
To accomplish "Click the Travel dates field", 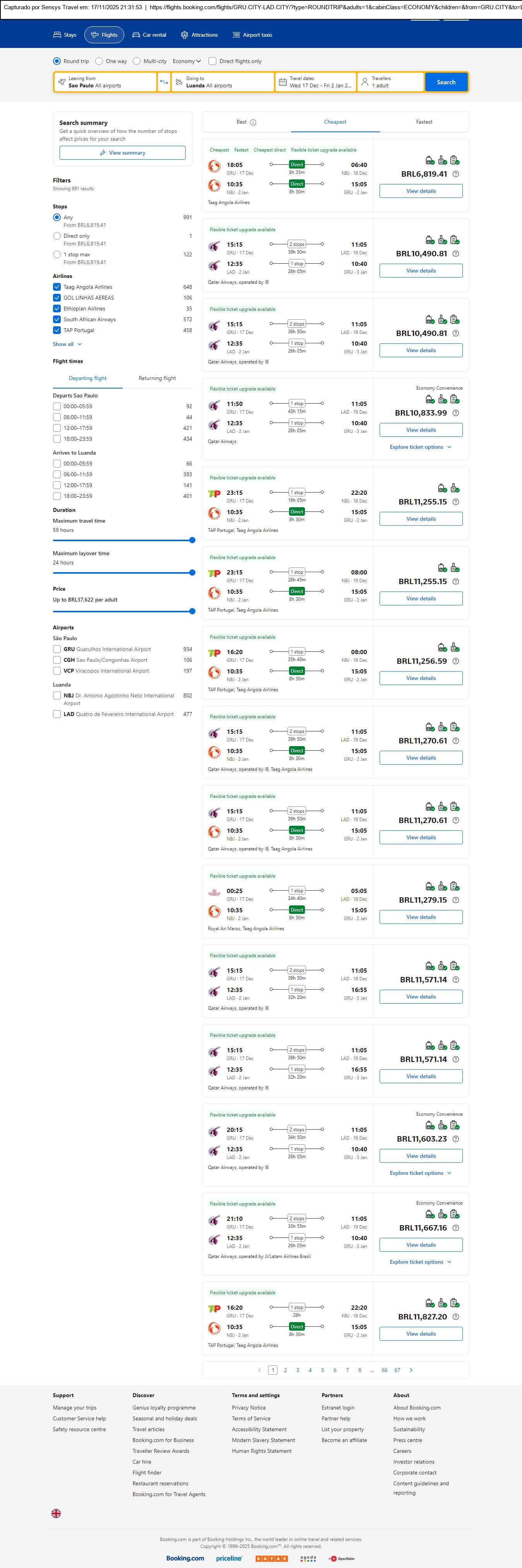I will (315, 82).
